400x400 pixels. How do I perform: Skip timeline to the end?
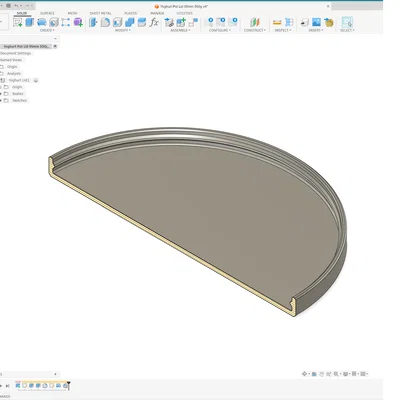pos(7,386)
